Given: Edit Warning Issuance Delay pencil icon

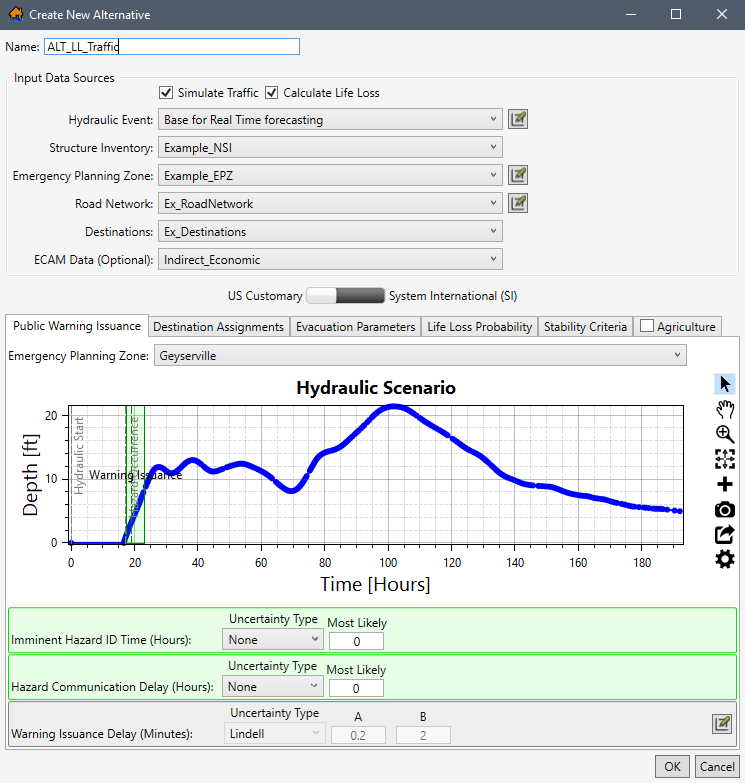Looking at the screenshot, I should pos(722,724).
